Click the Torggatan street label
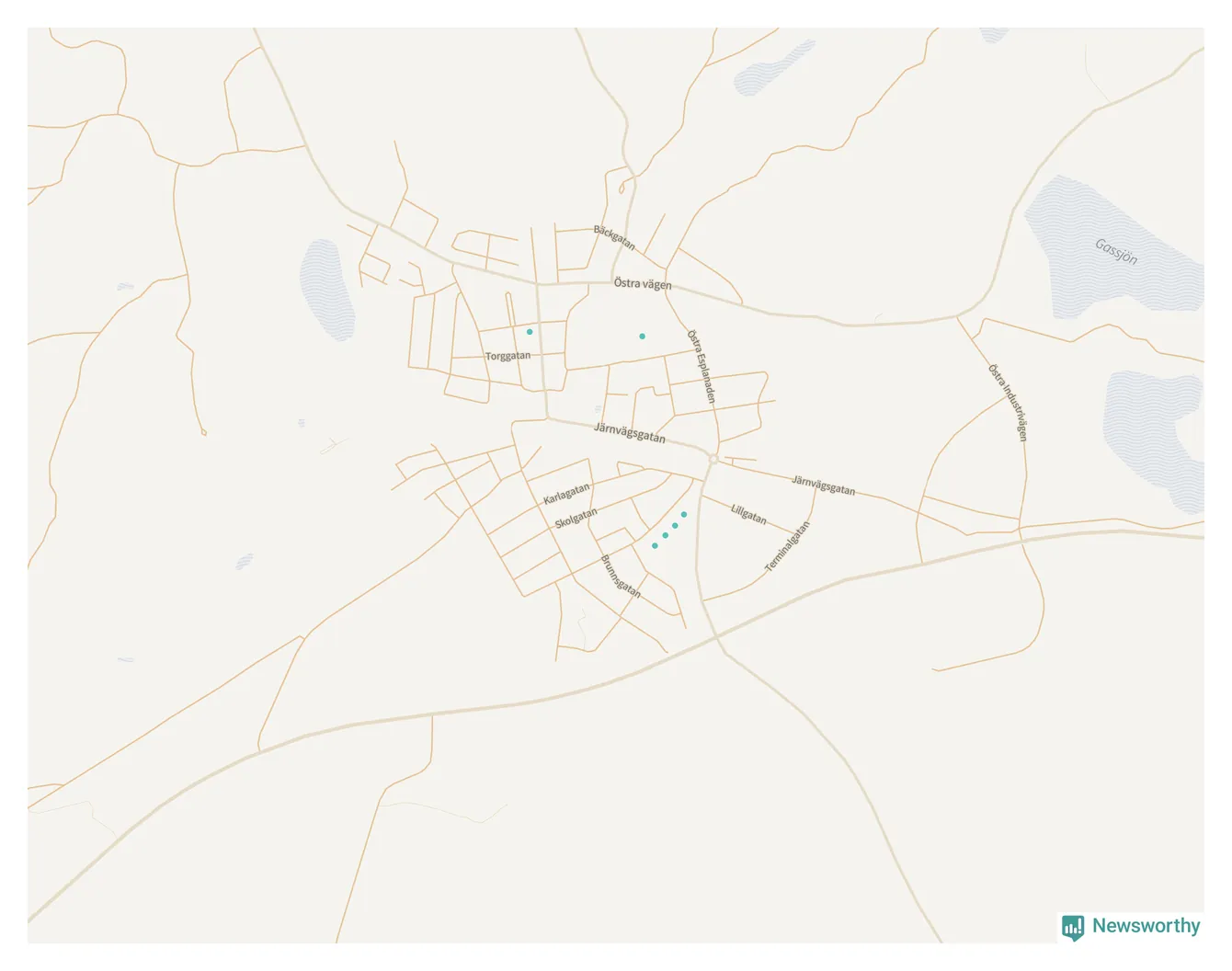The width and height of the screenshot is (1232, 971). [x=508, y=356]
